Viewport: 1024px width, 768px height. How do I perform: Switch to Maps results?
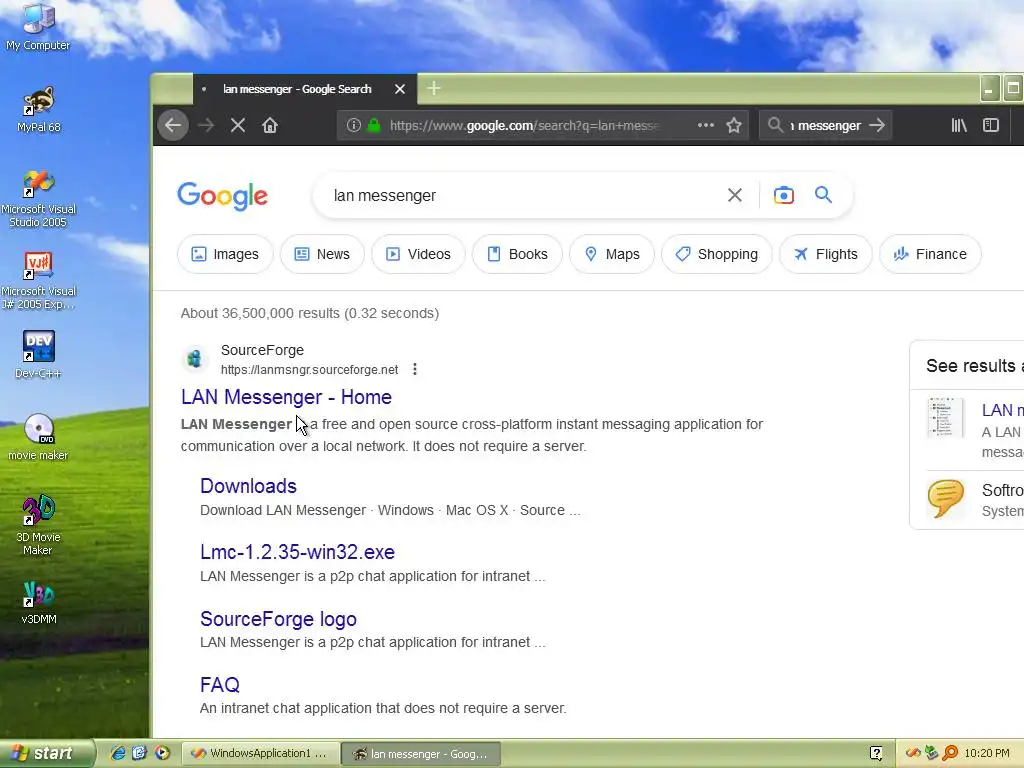click(x=612, y=254)
